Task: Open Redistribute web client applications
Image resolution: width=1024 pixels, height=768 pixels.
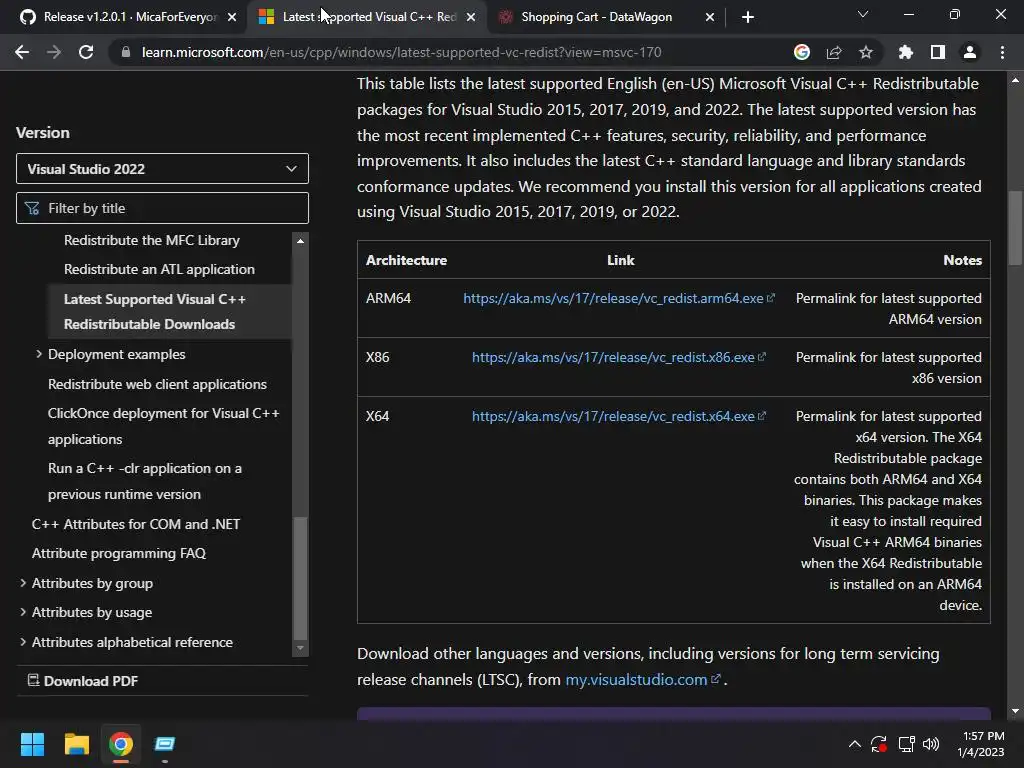Action: tap(157, 384)
